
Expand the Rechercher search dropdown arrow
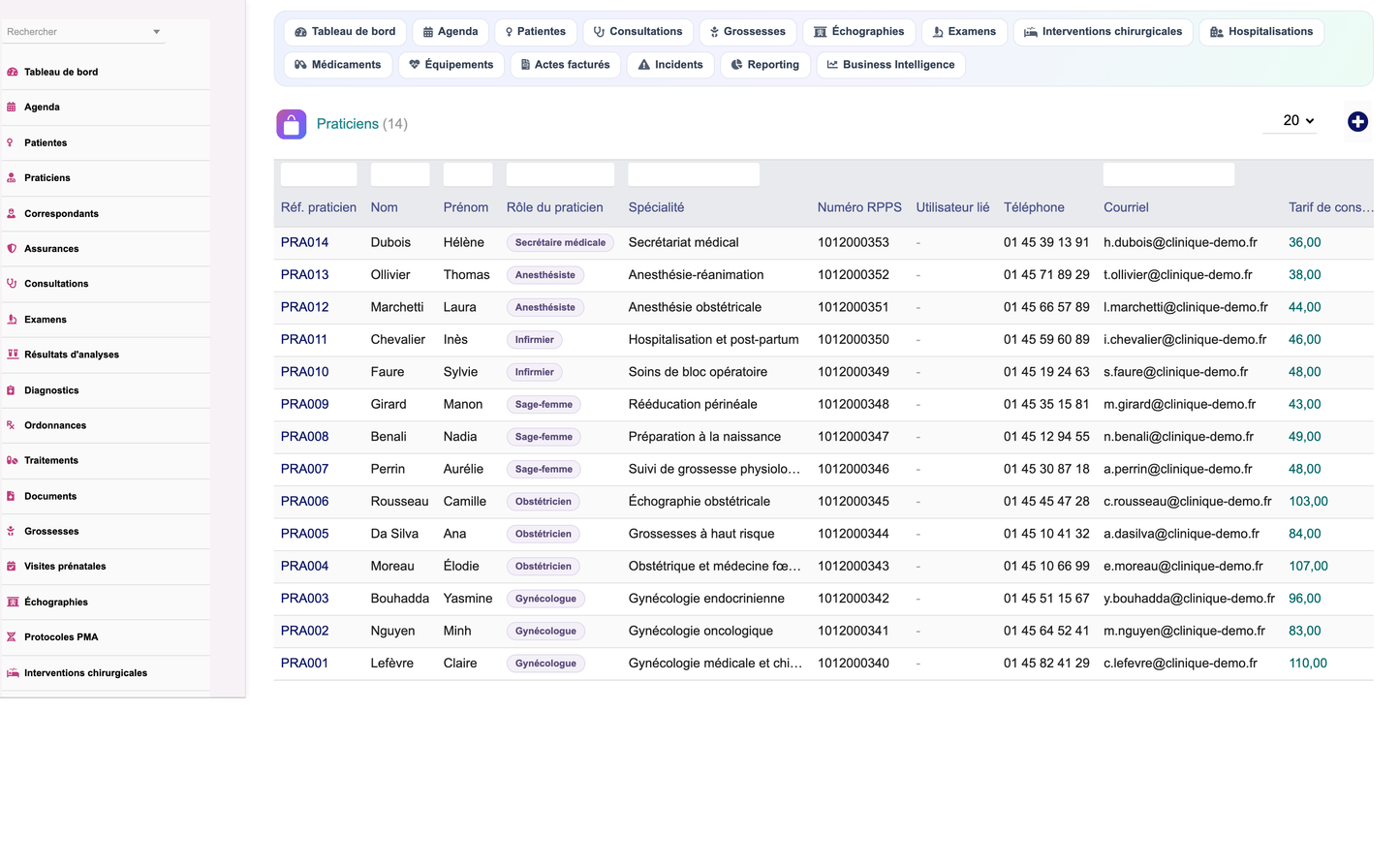(x=157, y=32)
